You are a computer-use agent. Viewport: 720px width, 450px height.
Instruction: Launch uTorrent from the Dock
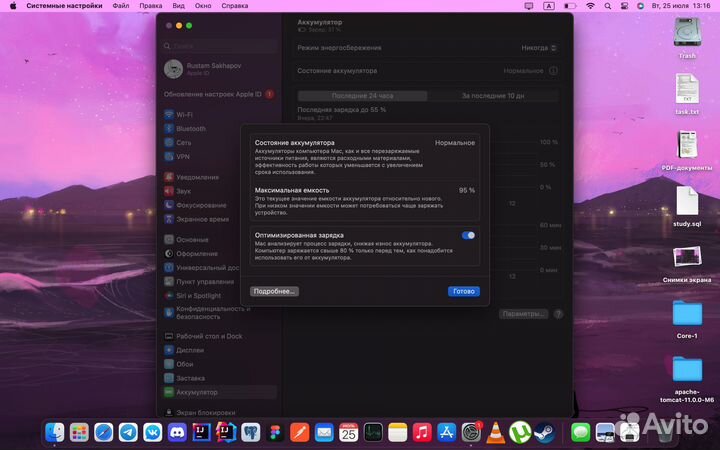point(520,433)
